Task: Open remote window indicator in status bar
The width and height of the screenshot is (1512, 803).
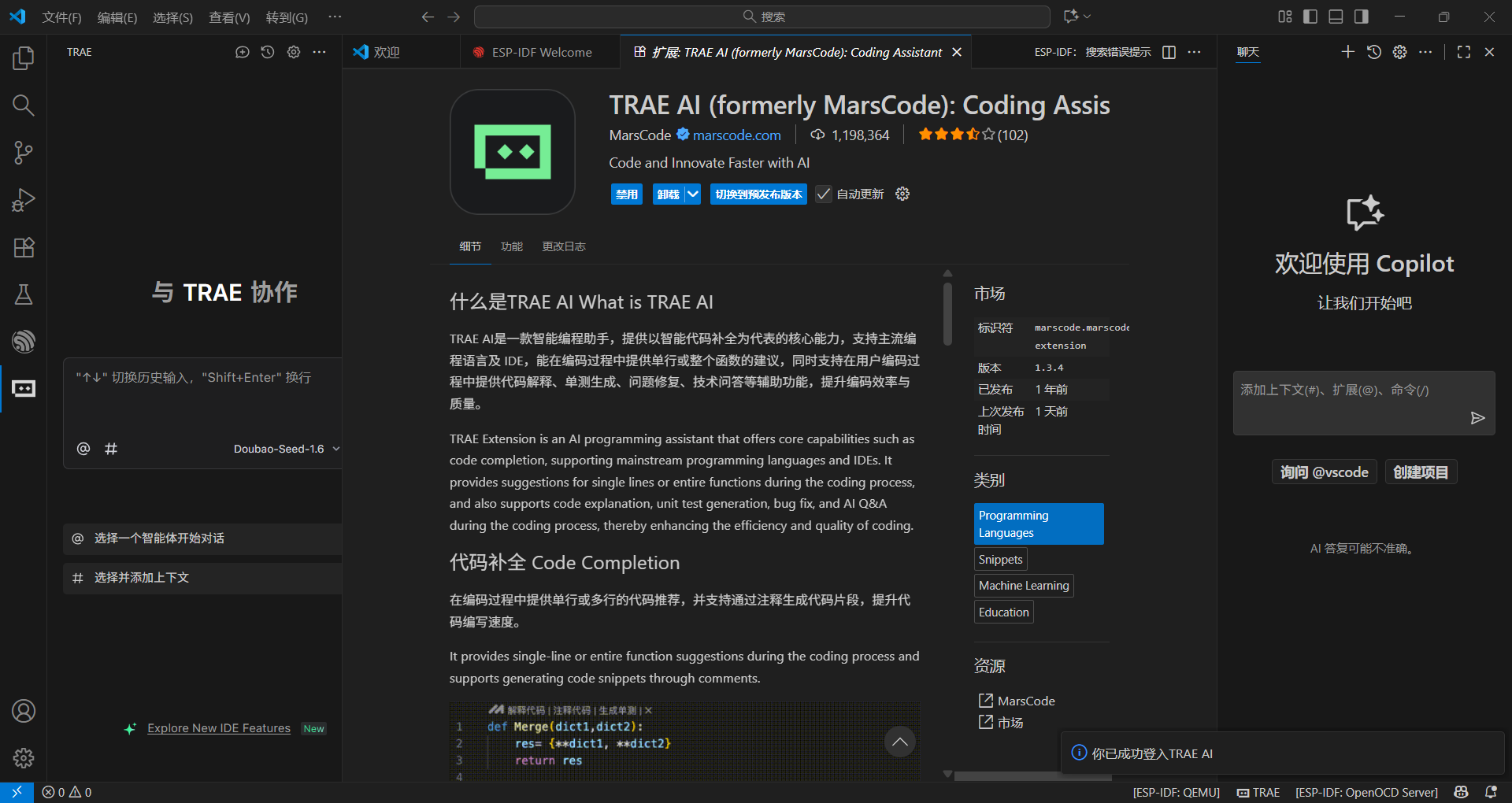Action: (17, 792)
